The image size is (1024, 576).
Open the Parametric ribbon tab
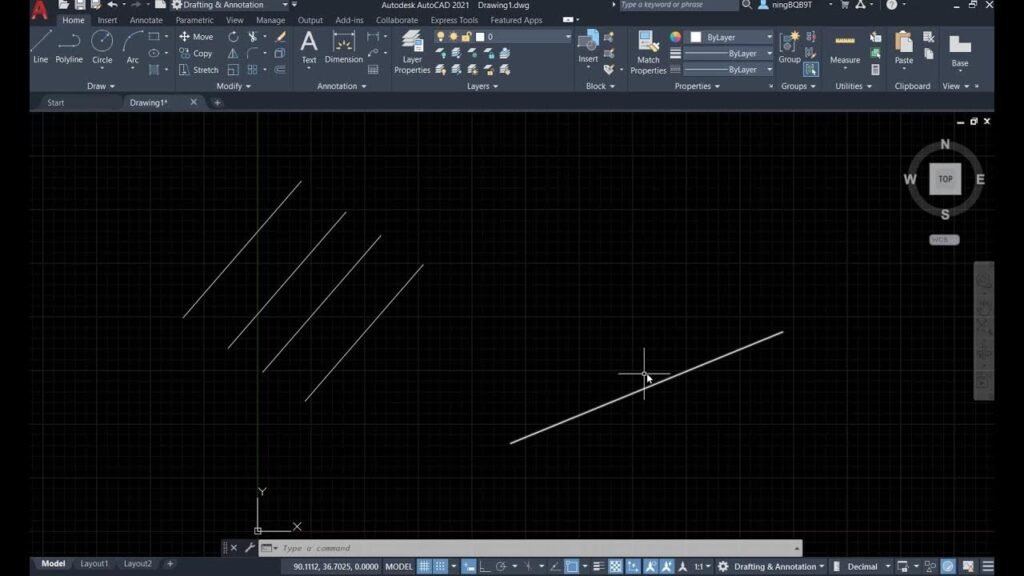194,20
